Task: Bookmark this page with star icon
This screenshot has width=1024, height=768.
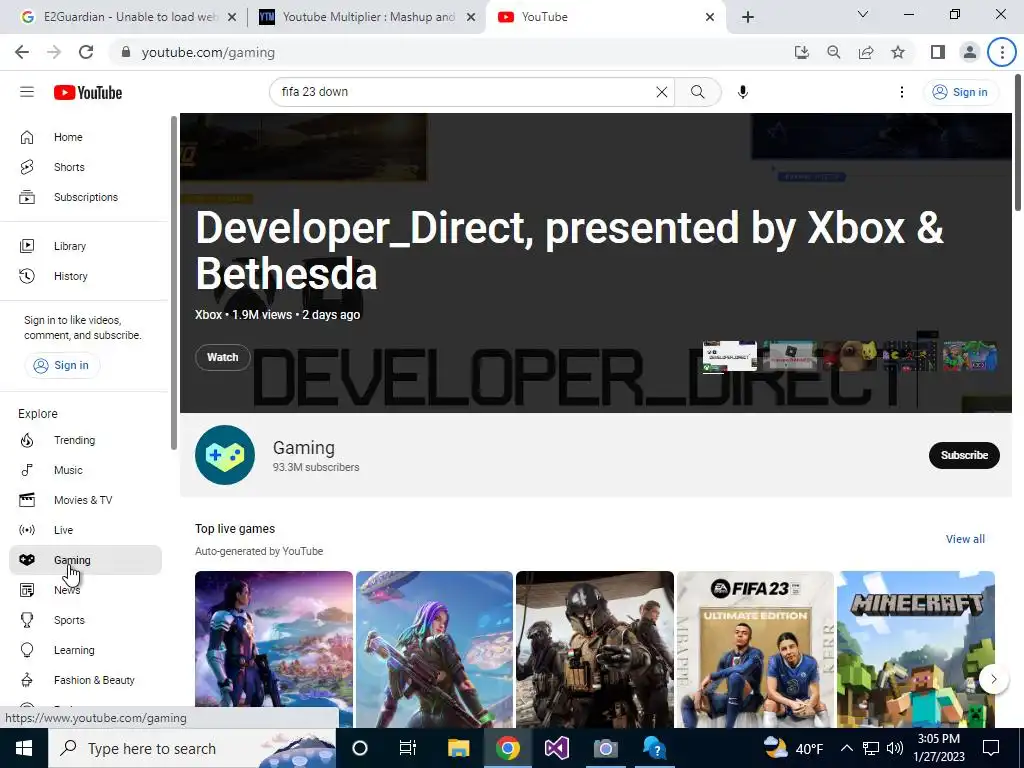Action: [898, 52]
